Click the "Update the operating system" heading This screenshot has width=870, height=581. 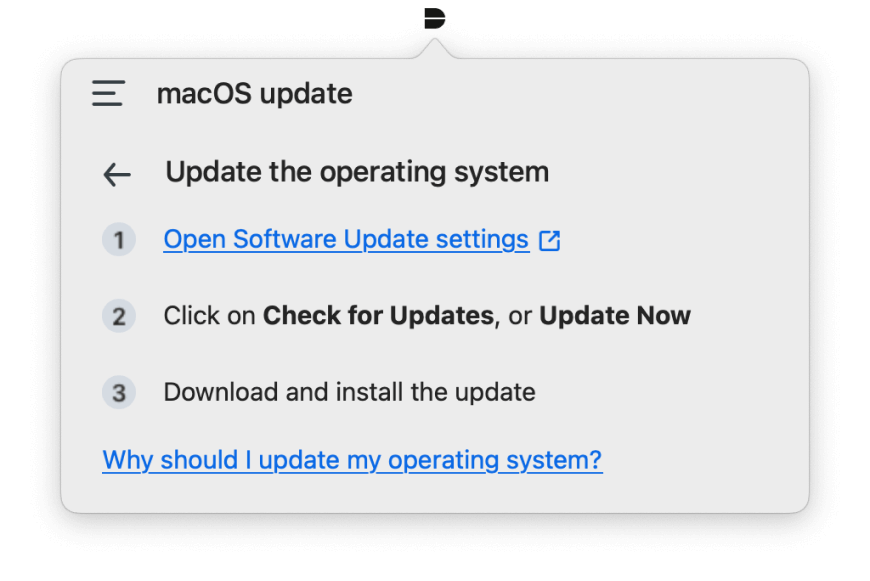pos(357,172)
